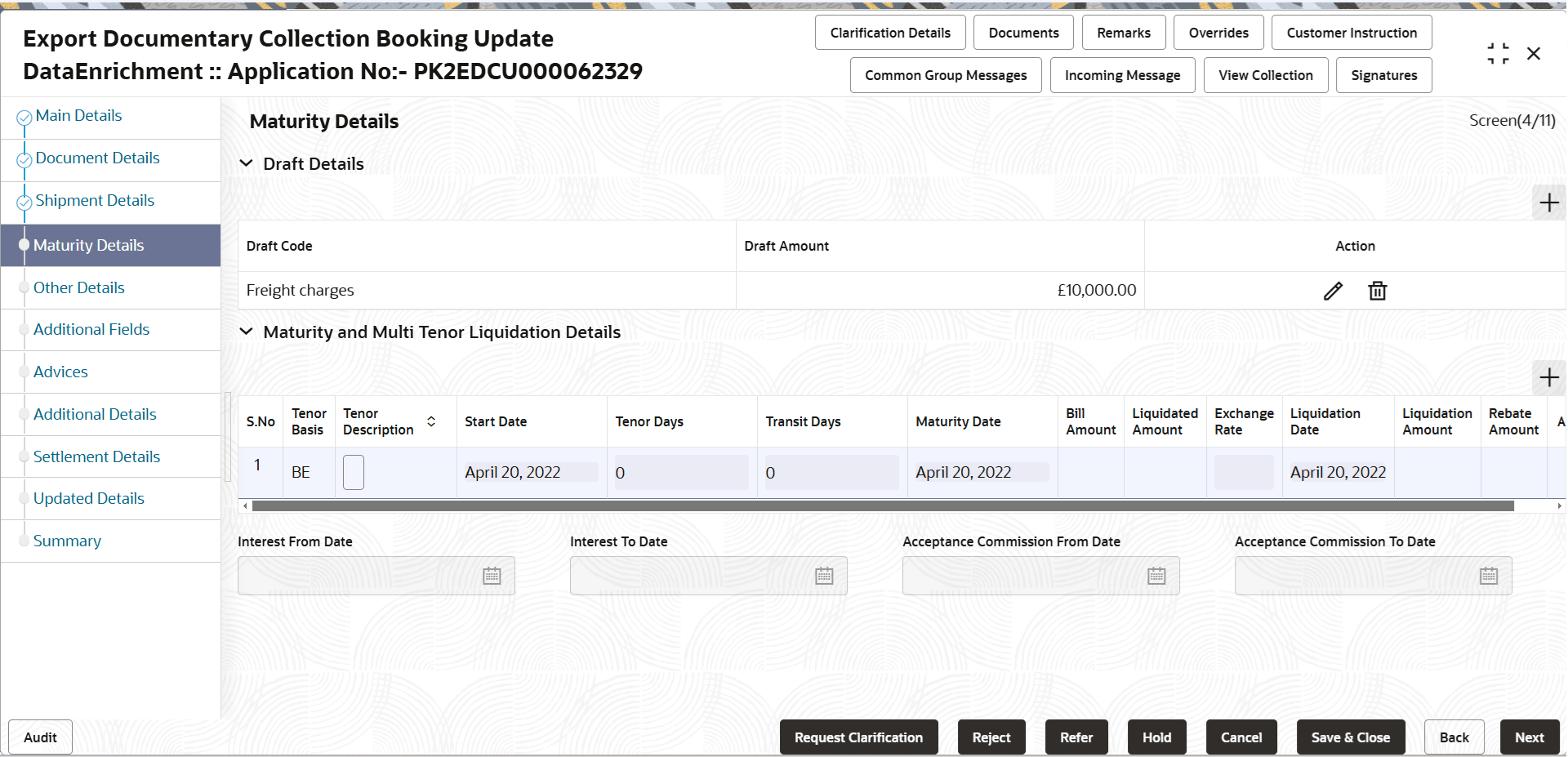Click the Liquidation Date cell in row 1
The height and width of the screenshot is (757, 1568).
click(x=1339, y=472)
